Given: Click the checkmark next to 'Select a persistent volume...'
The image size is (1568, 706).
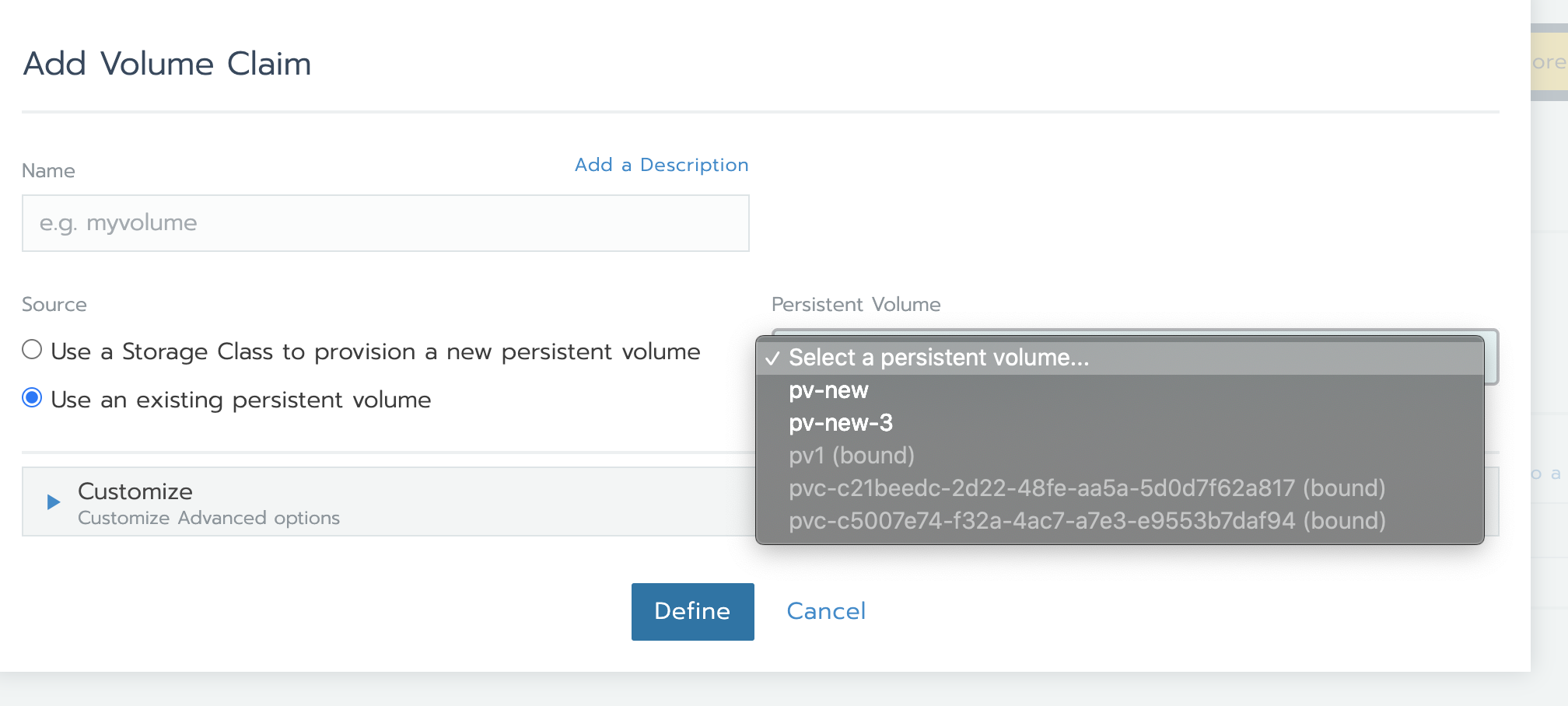Looking at the screenshot, I should (x=772, y=358).
